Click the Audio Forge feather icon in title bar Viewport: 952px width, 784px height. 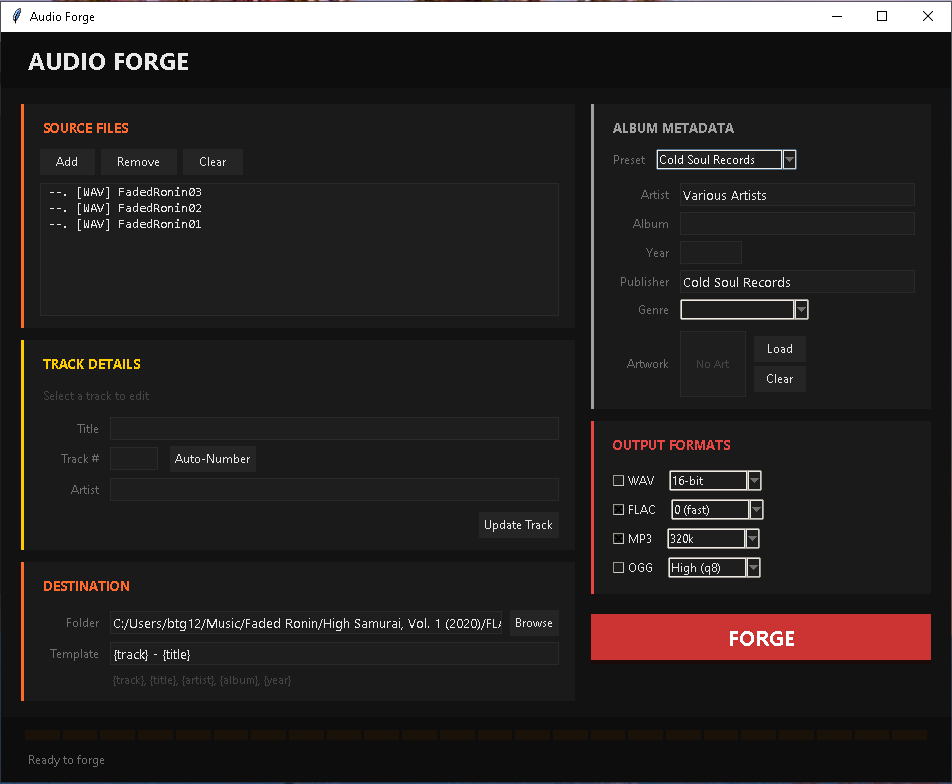[x=14, y=16]
